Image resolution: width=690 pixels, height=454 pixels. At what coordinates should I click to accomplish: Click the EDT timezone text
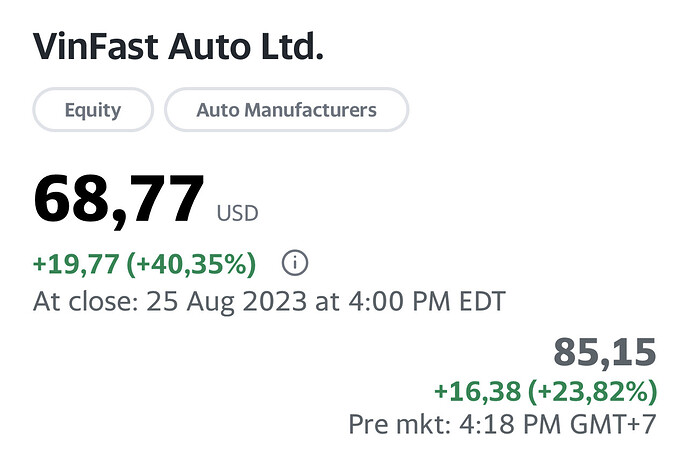[x=476, y=300]
